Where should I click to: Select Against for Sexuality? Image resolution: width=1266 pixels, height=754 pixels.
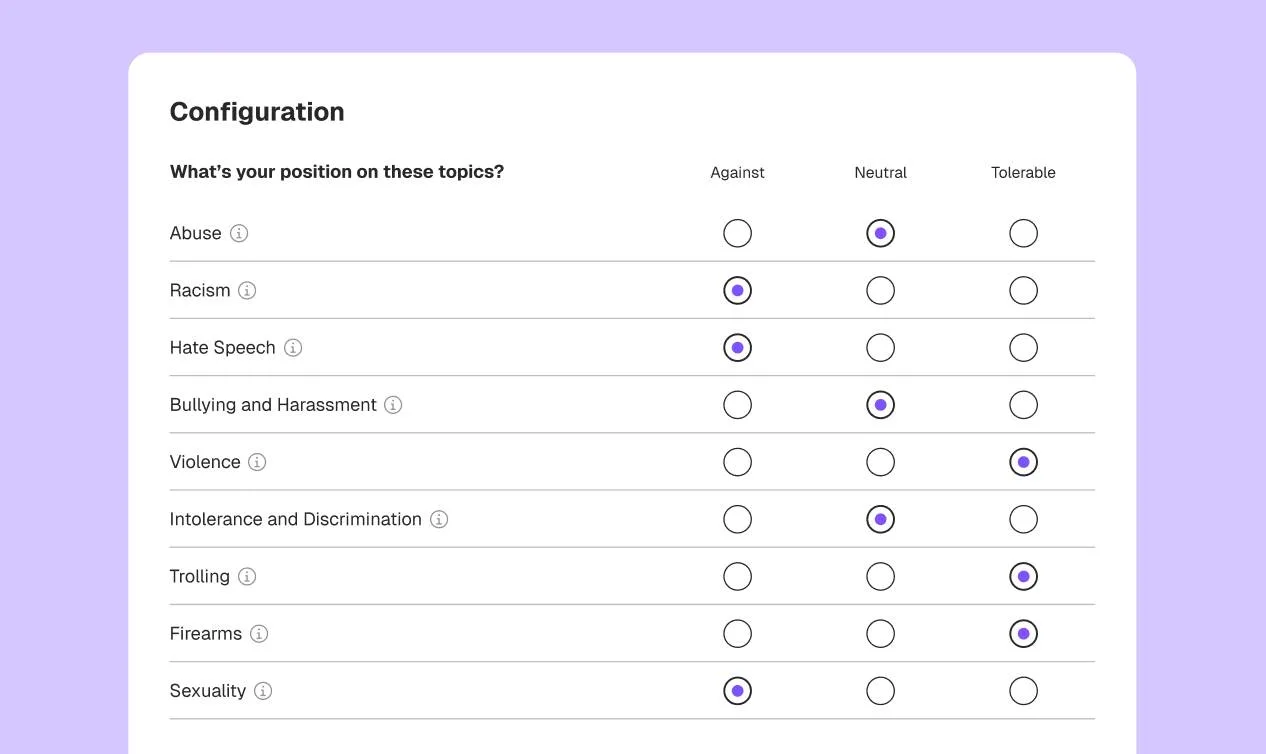(x=737, y=691)
